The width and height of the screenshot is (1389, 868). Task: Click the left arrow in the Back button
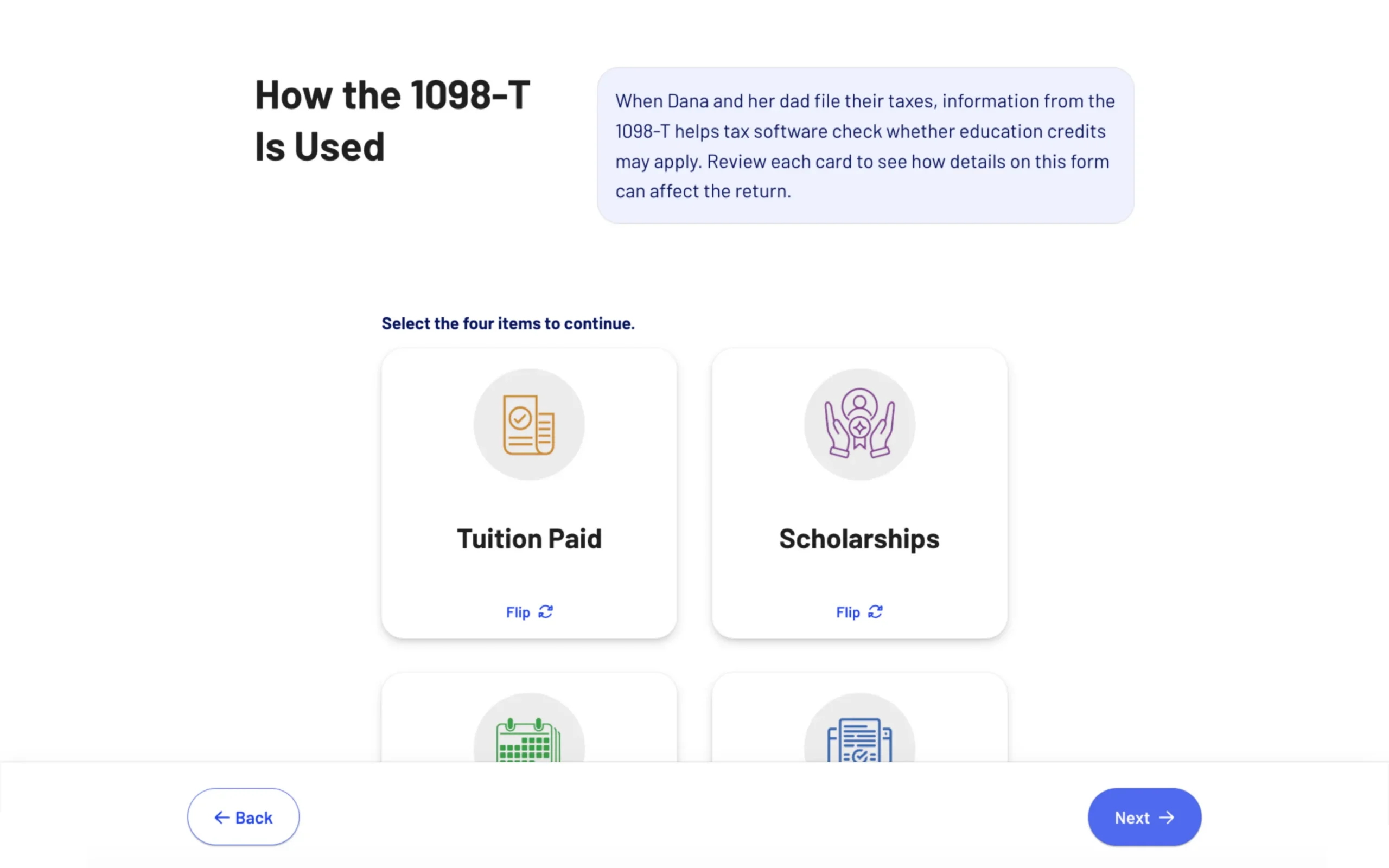click(x=221, y=818)
